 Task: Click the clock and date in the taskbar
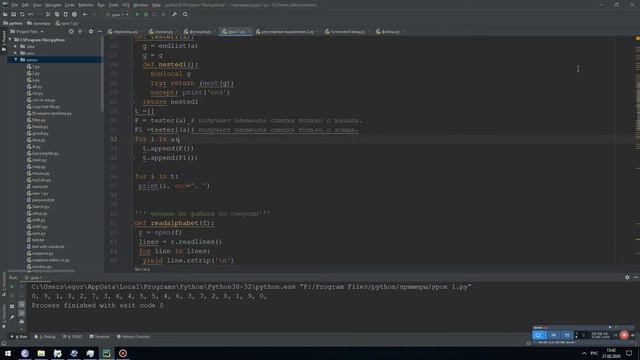611,353
